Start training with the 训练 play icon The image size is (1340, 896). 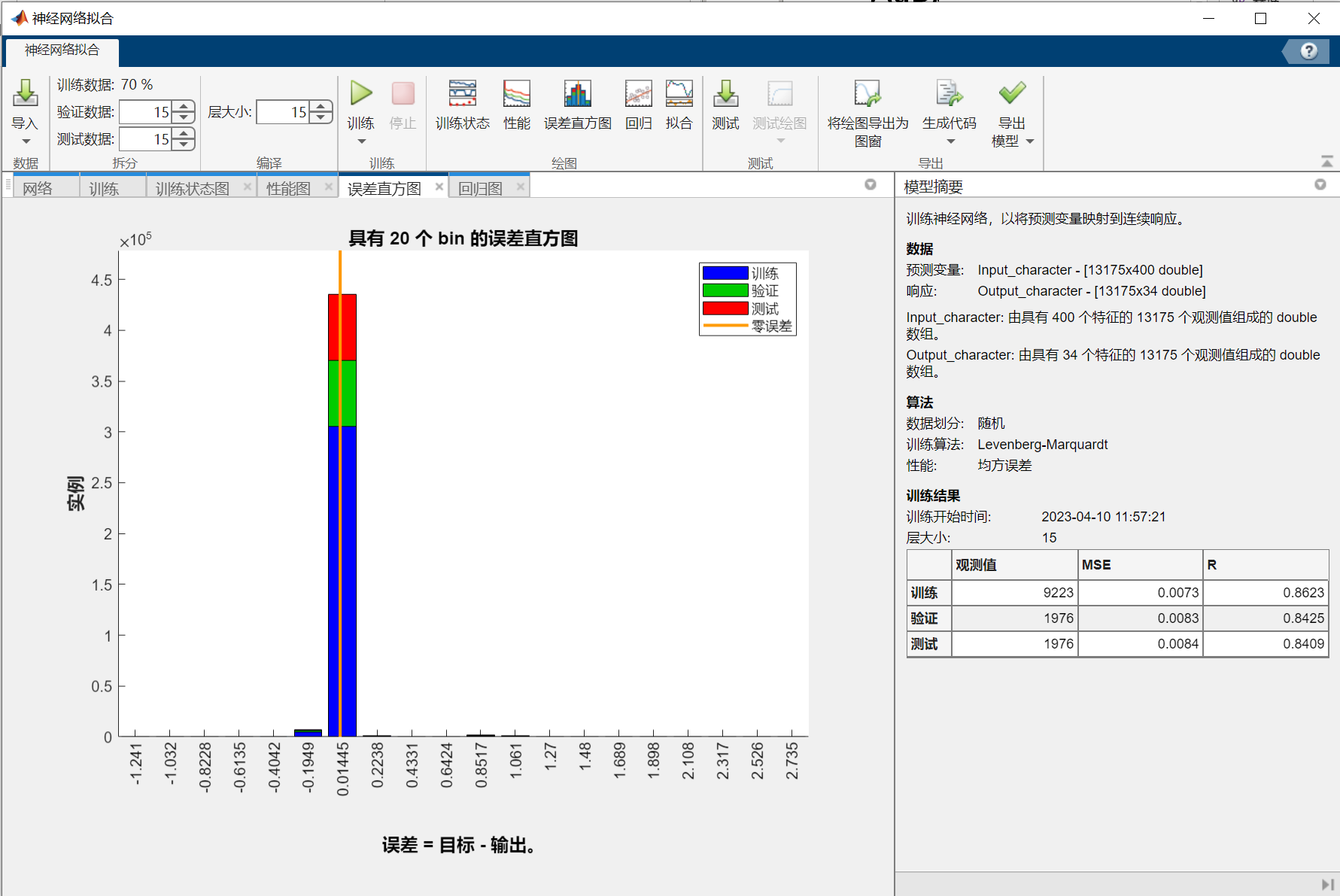(x=361, y=93)
